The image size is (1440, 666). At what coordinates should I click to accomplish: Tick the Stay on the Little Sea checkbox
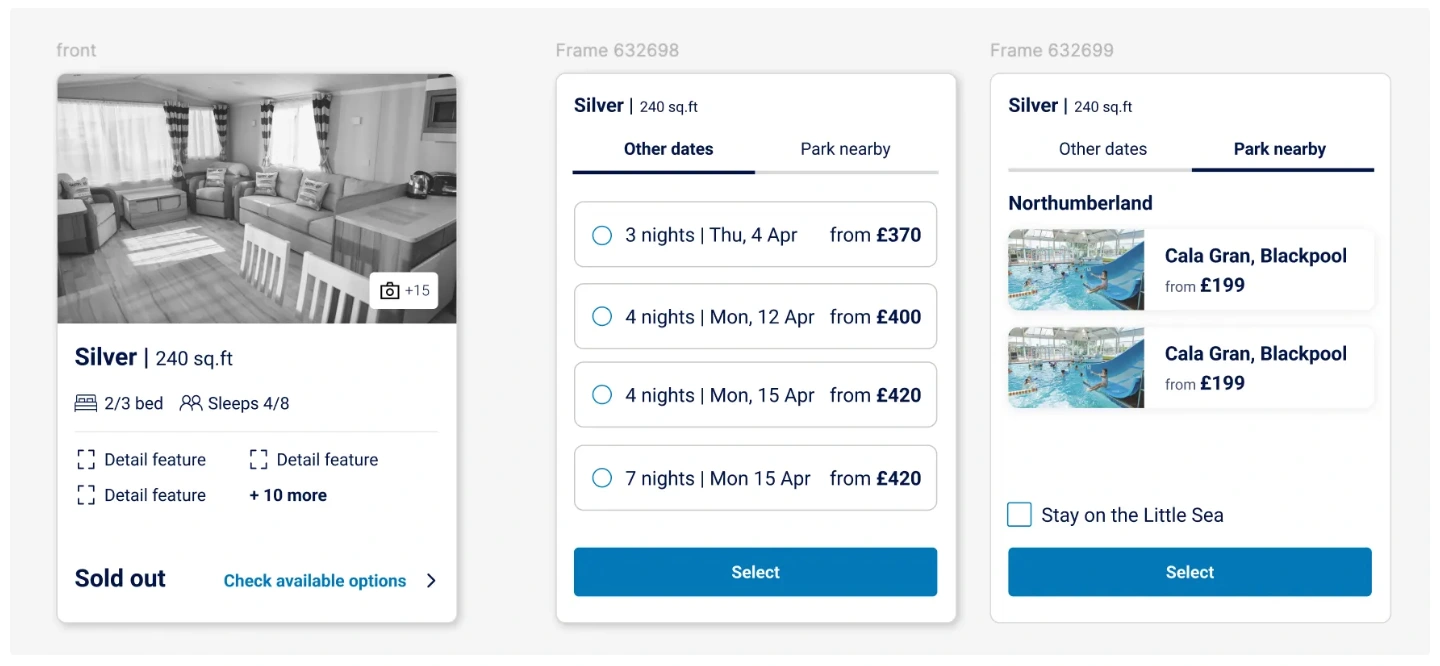[1019, 515]
